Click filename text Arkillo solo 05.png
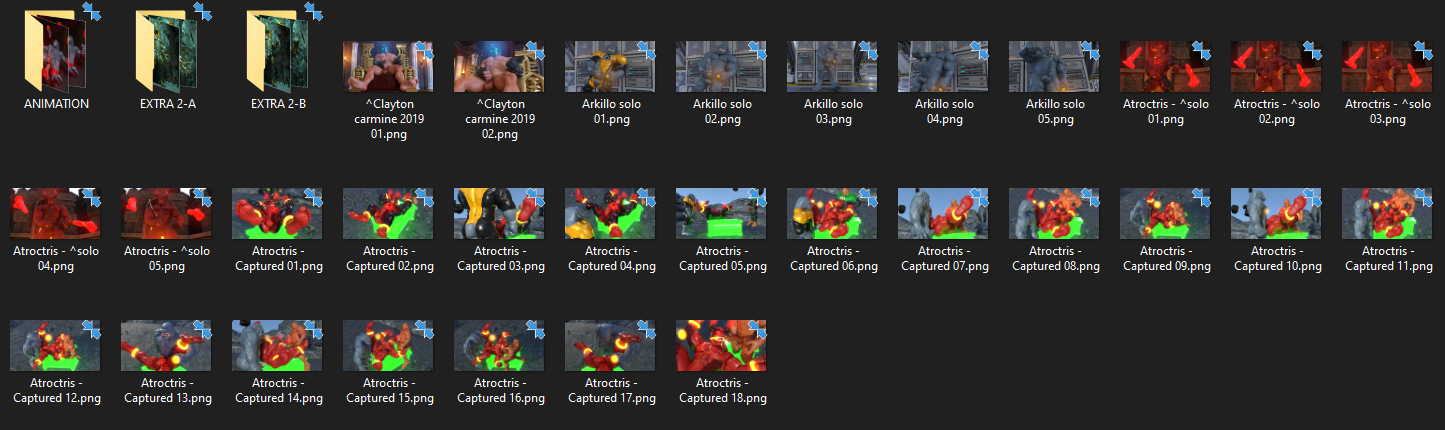 coord(1054,111)
